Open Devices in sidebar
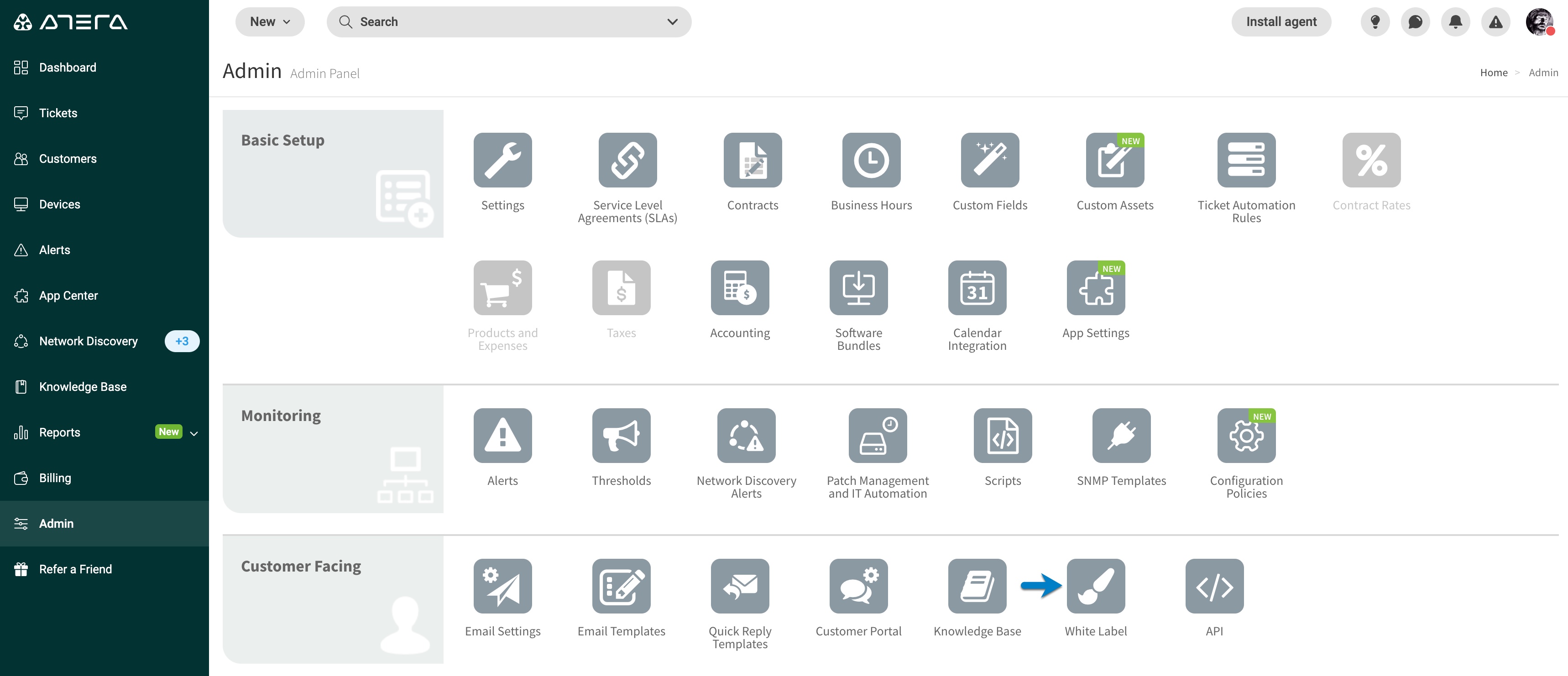Viewport: 1568px width, 676px height. coord(104,204)
